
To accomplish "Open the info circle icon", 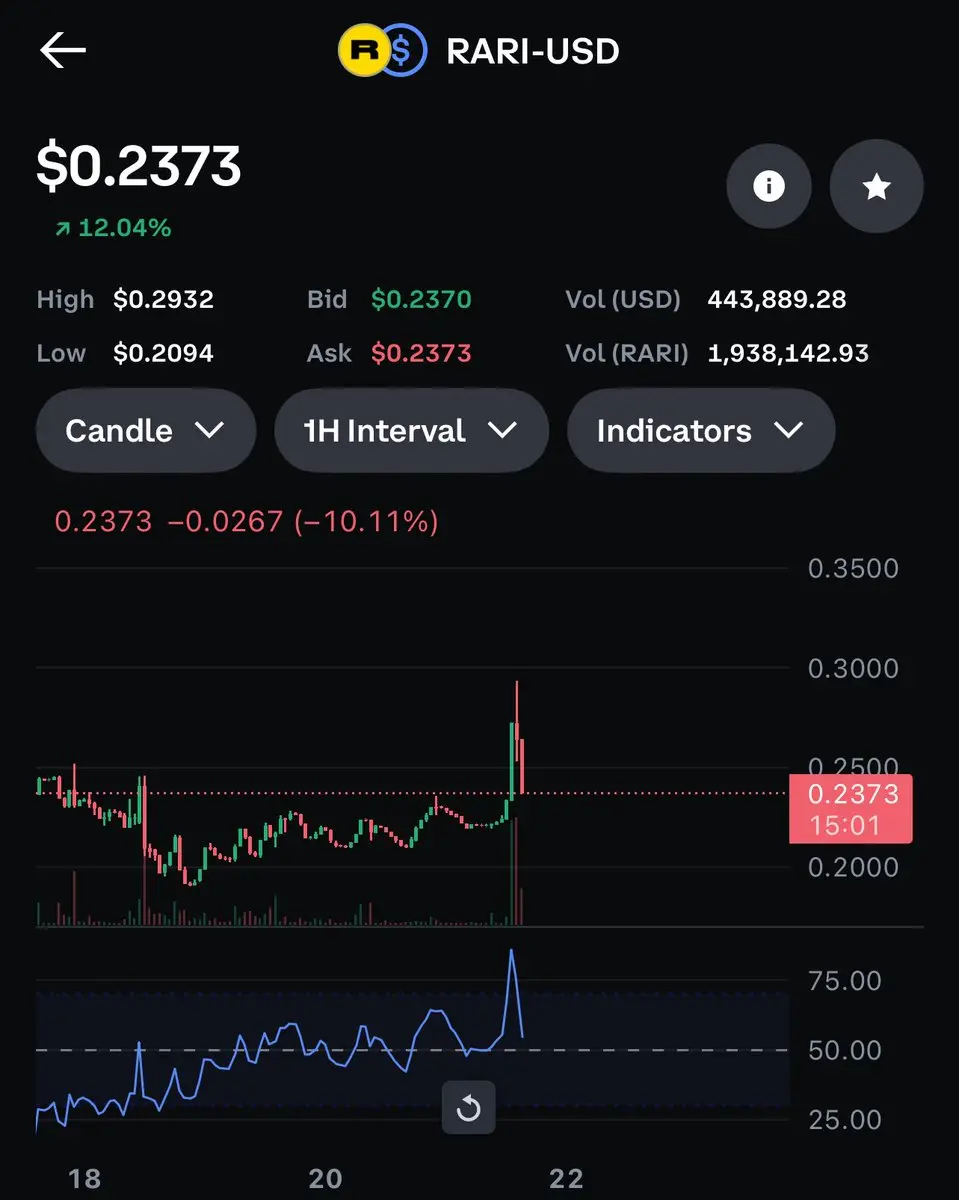I will (x=768, y=186).
